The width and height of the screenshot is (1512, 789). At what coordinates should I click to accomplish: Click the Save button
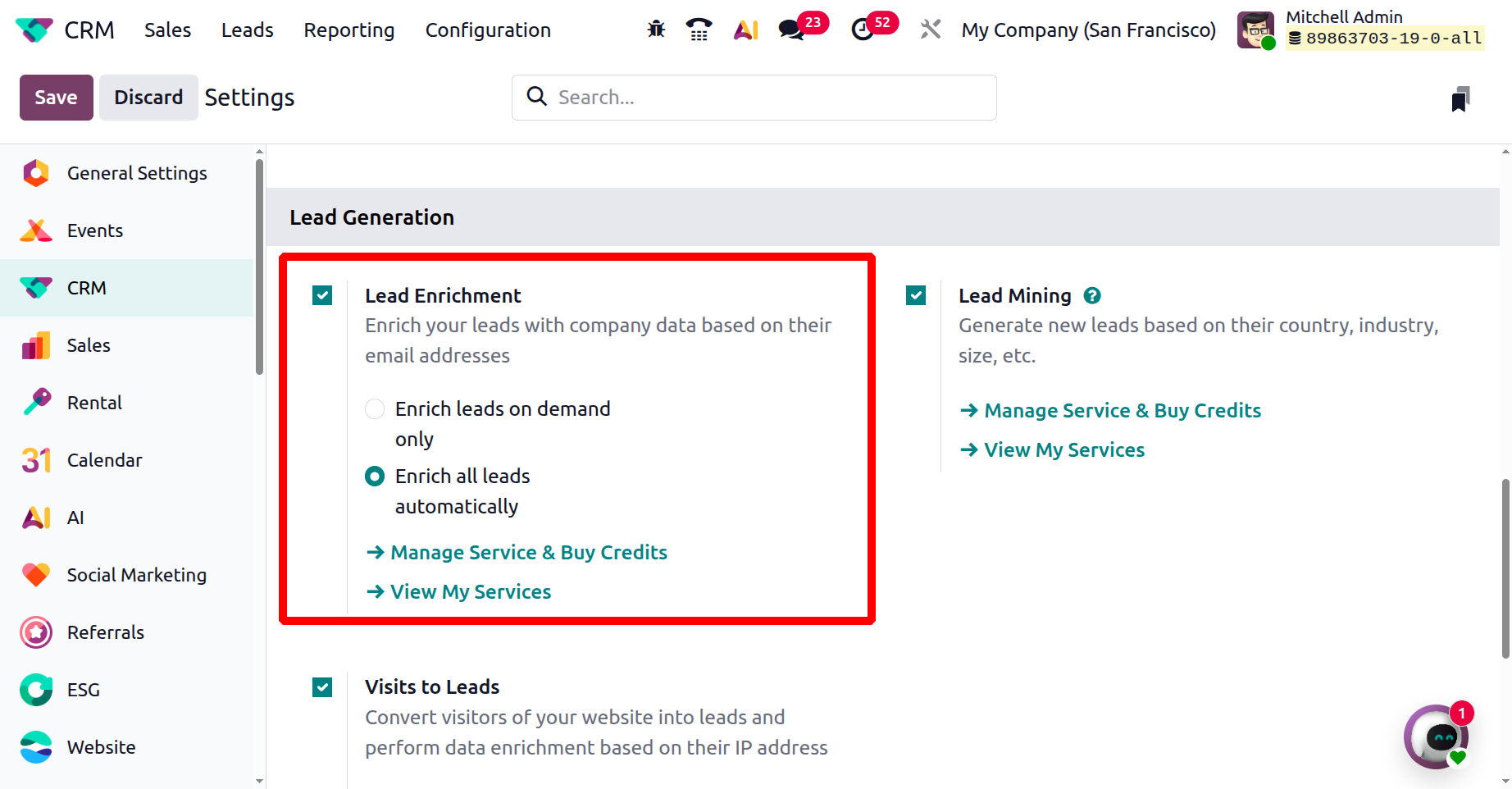pos(56,98)
